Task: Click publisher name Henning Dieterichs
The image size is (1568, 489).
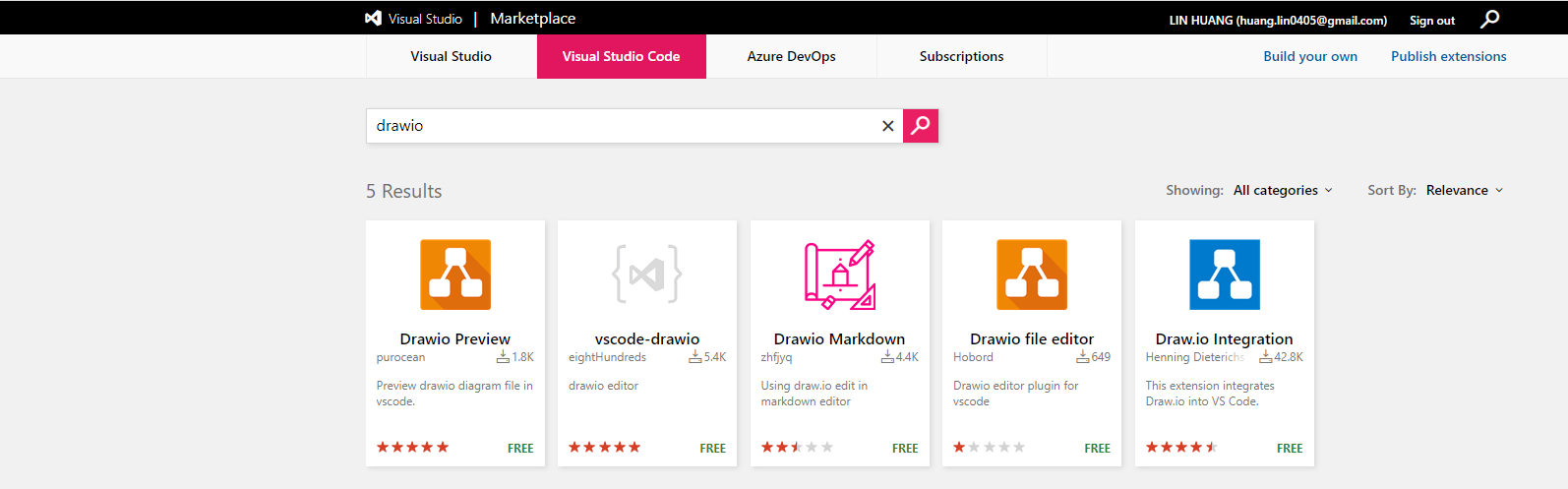Action: pyautogui.click(x=1195, y=357)
